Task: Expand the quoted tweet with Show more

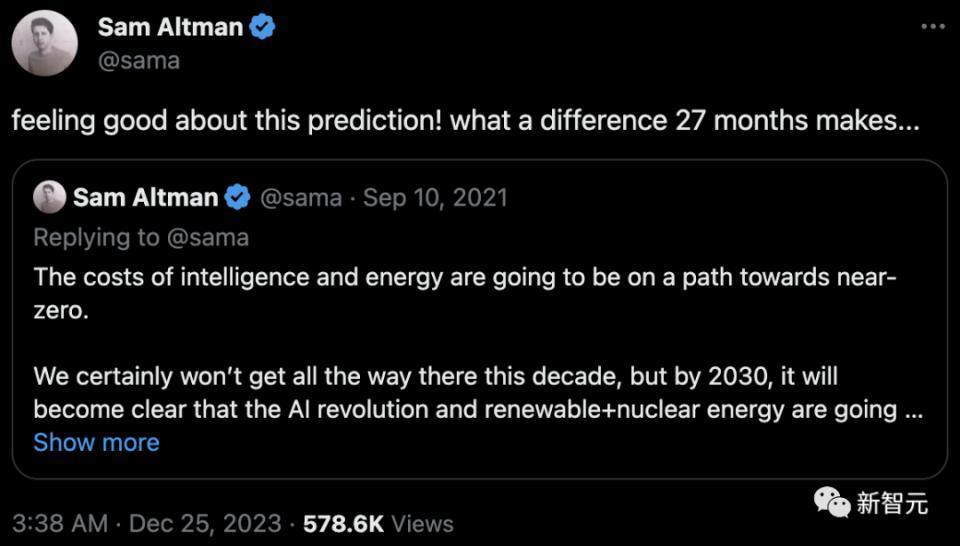Action: click(x=96, y=442)
